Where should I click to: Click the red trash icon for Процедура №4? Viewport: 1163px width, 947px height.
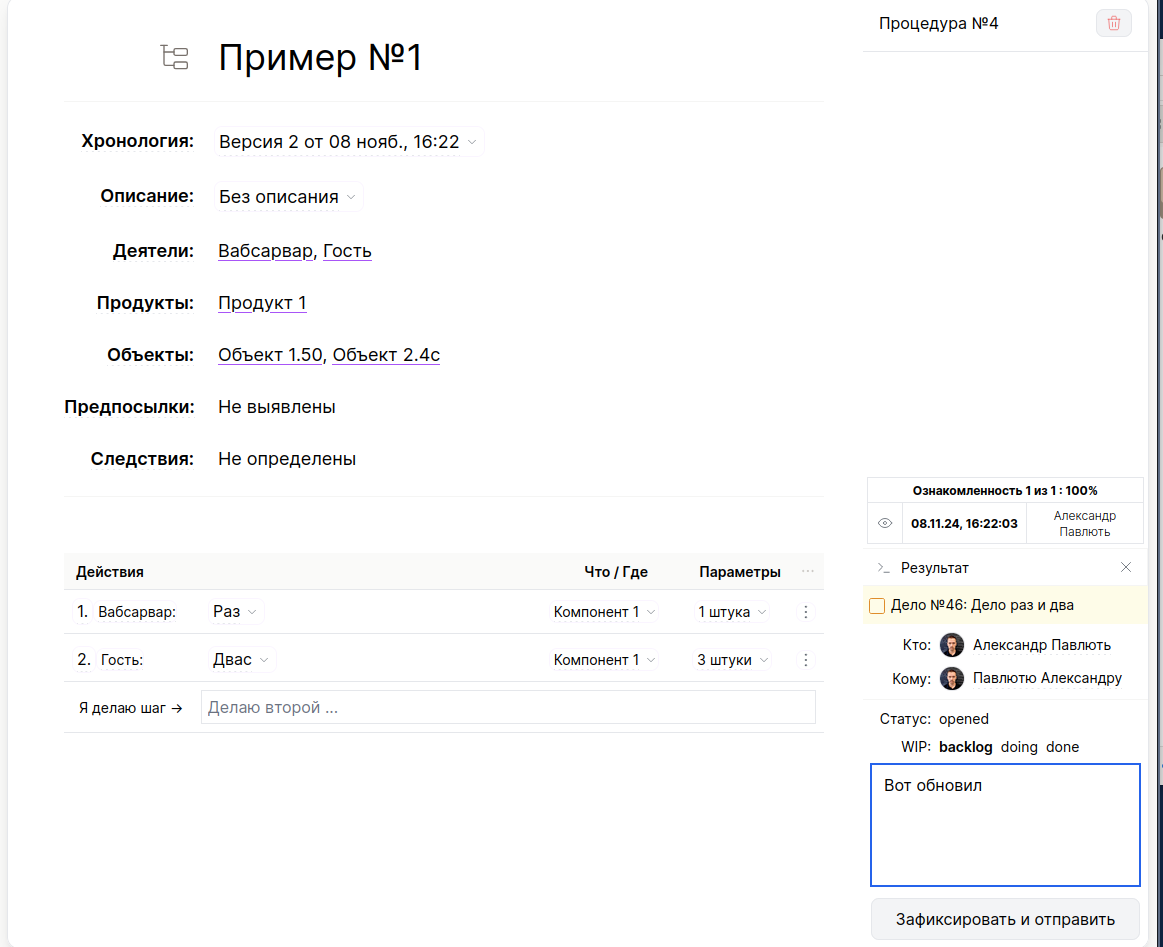click(x=1113, y=23)
